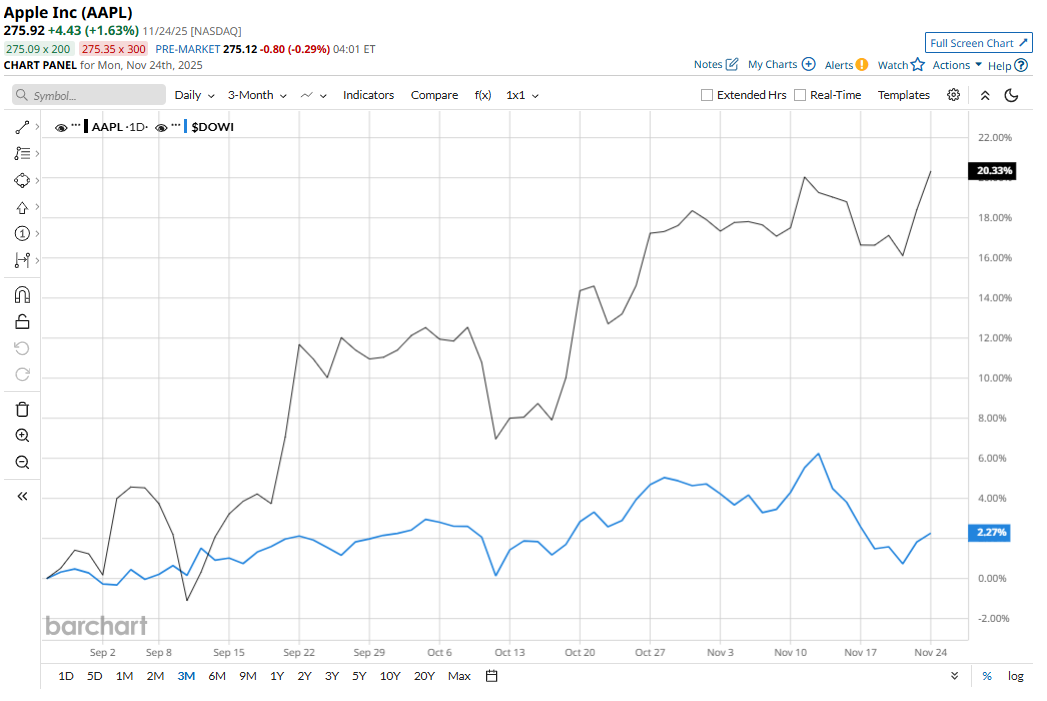Open the 3-Month period dropdown
This screenshot has width=1047, height=701.
tap(257, 95)
